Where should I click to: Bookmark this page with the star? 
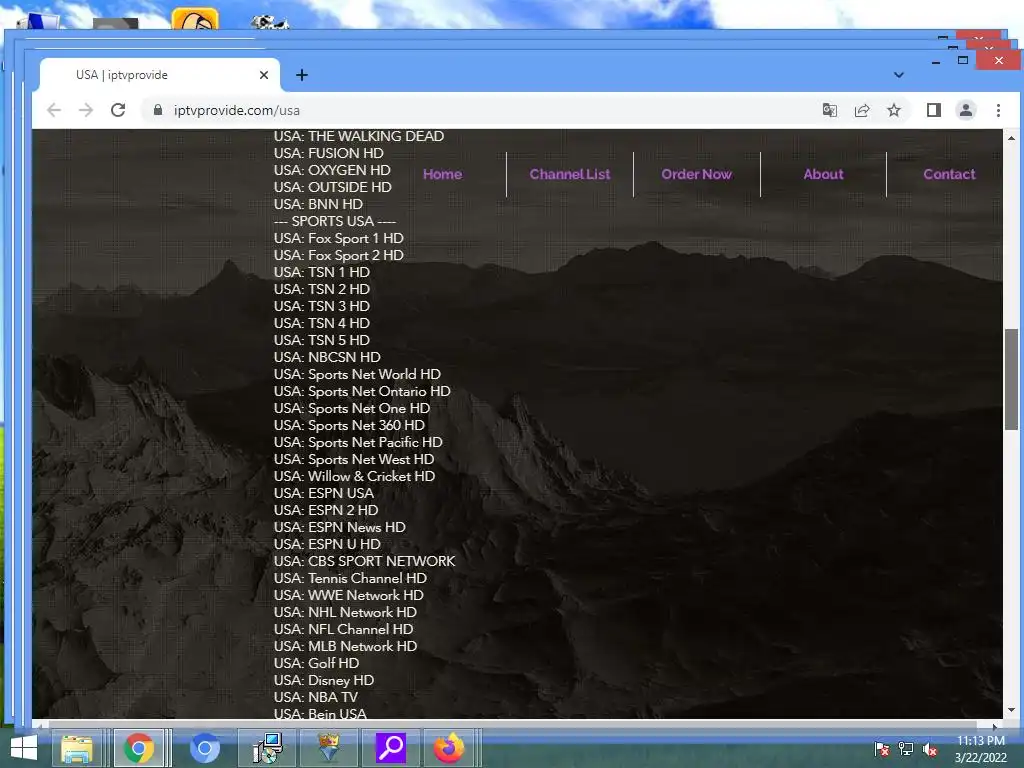(894, 110)
